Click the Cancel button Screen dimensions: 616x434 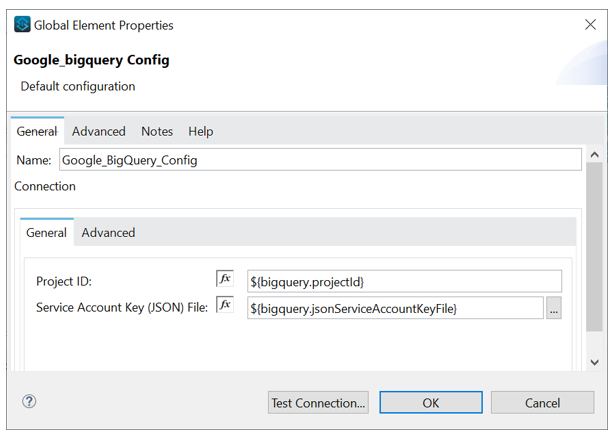(543, 403)
